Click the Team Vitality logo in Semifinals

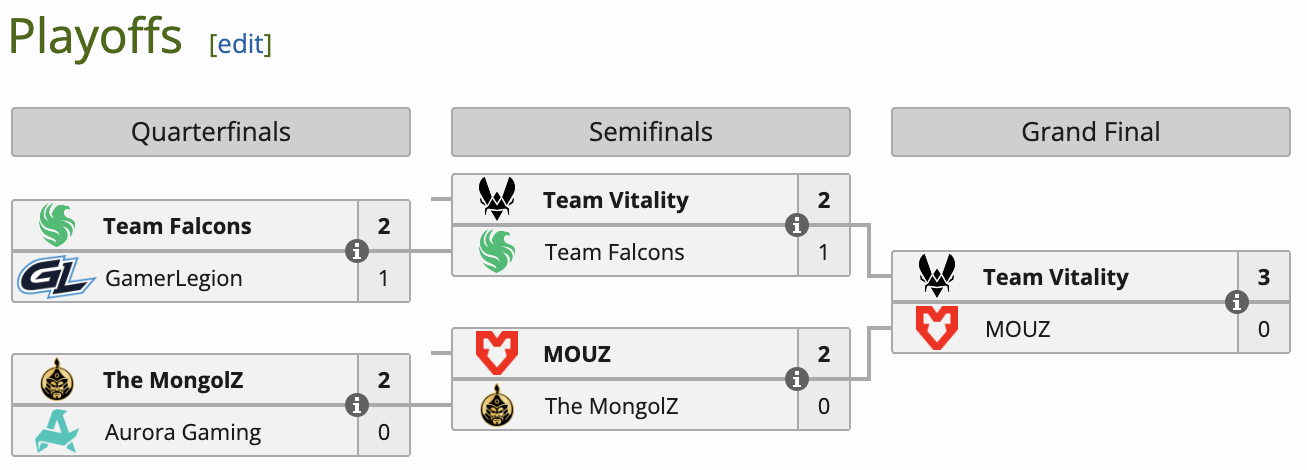coord(497,200)
